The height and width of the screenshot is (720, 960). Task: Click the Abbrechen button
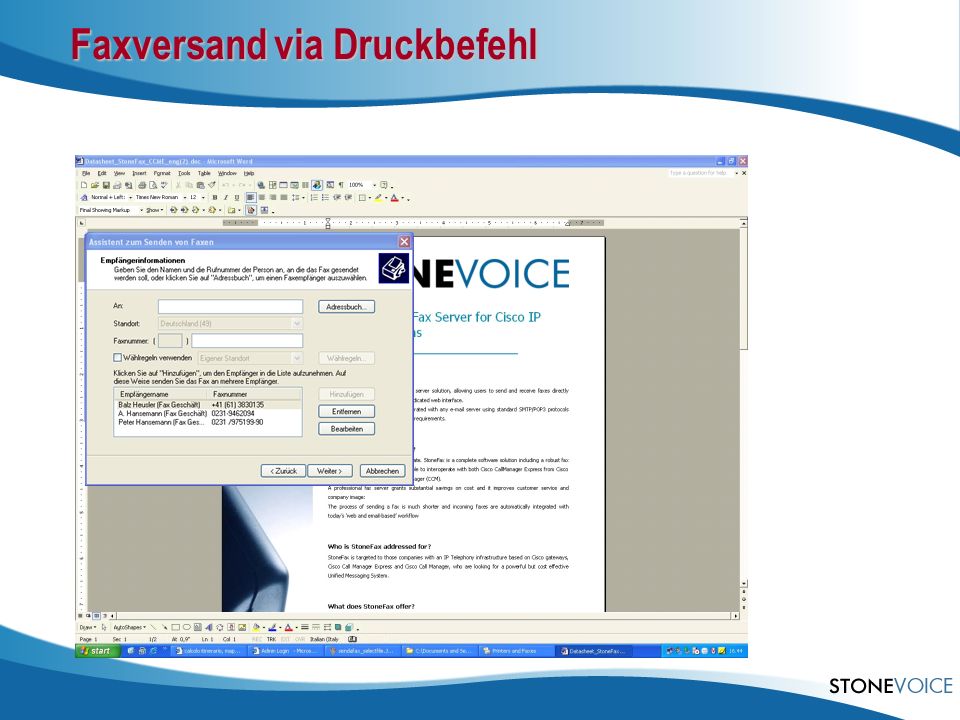tap(382, 471)
